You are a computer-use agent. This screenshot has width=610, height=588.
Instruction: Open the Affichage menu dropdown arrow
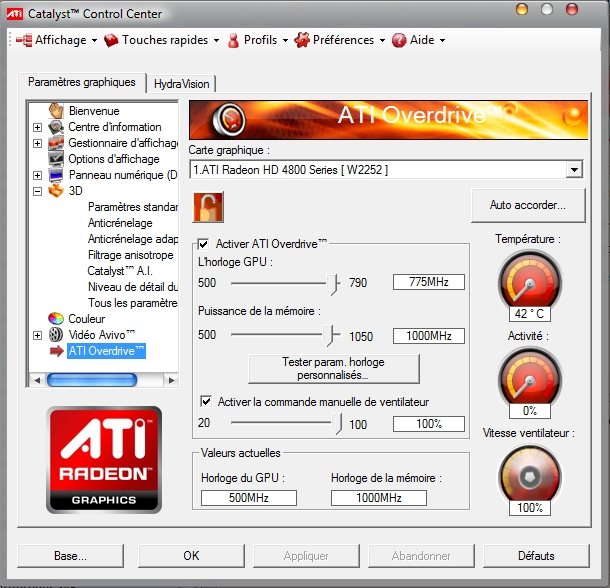point(95,40)
